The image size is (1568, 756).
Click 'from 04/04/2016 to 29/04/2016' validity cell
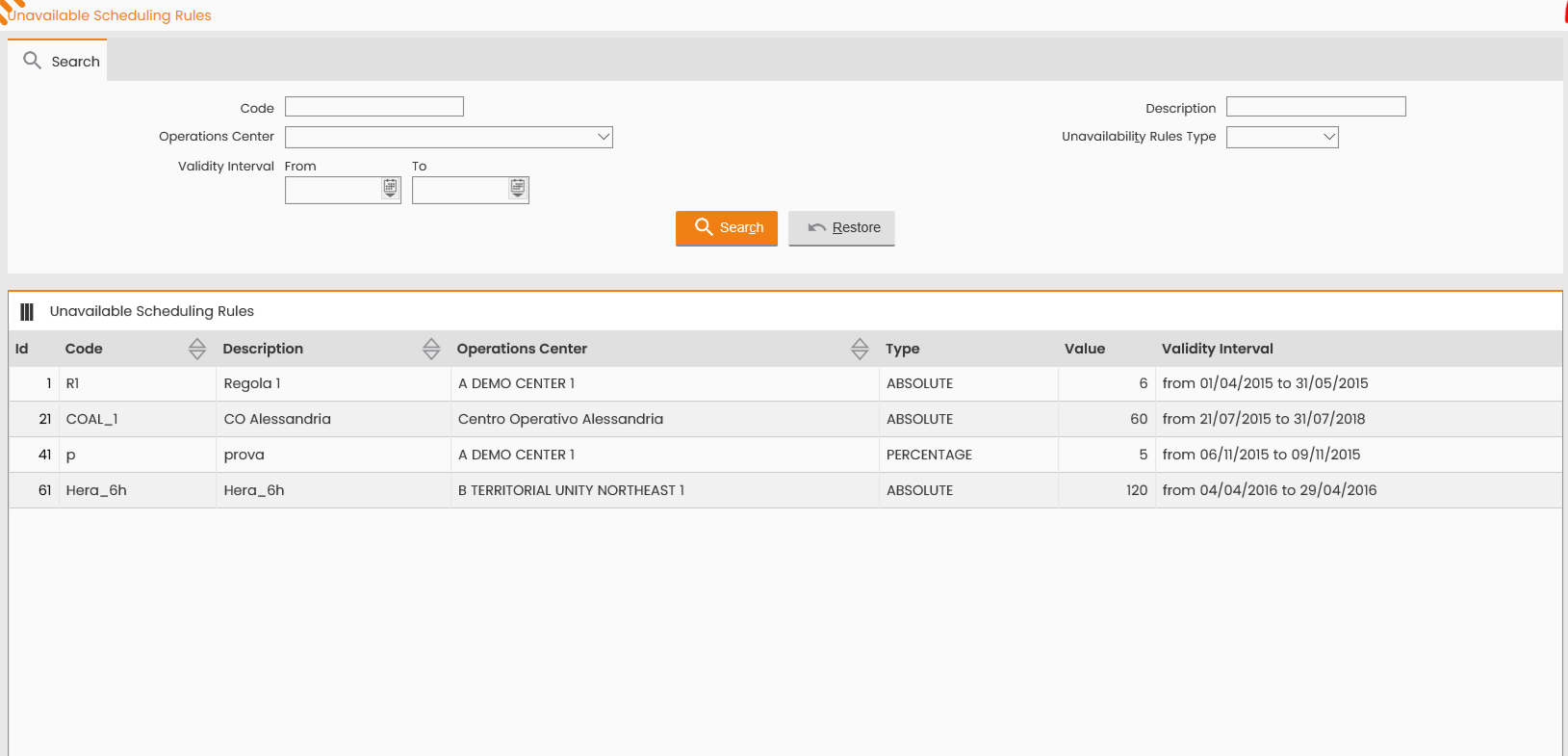(x=1358, y=490)
